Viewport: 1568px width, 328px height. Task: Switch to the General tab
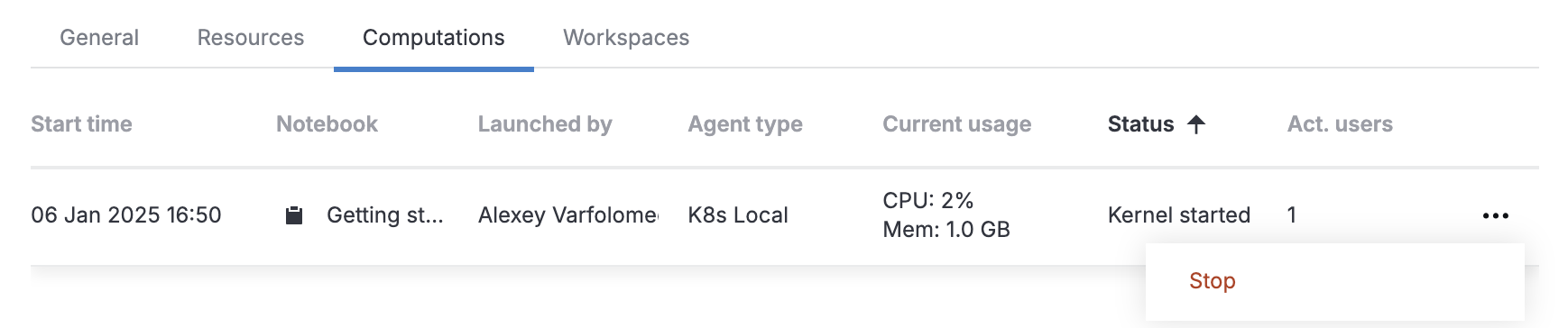[x=99, y=38]
